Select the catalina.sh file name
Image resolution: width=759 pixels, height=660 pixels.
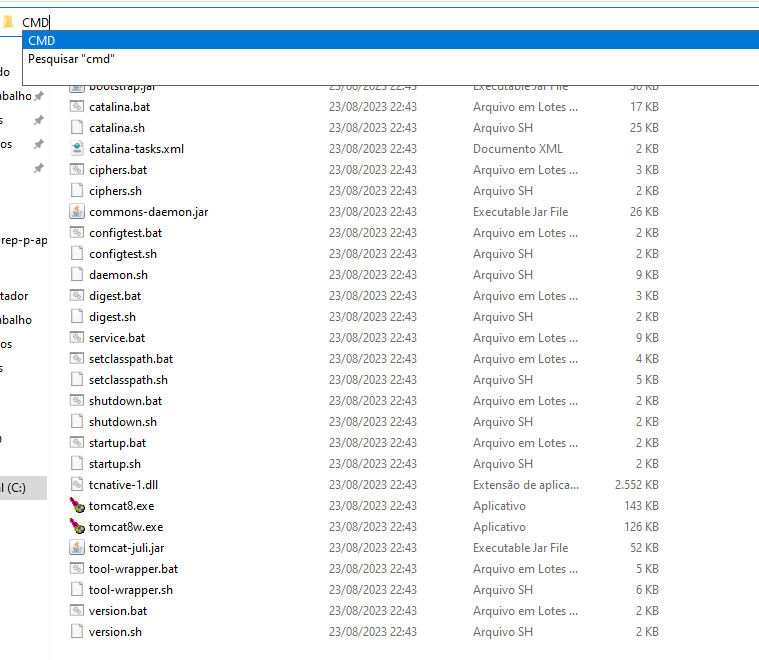[117, 128]
